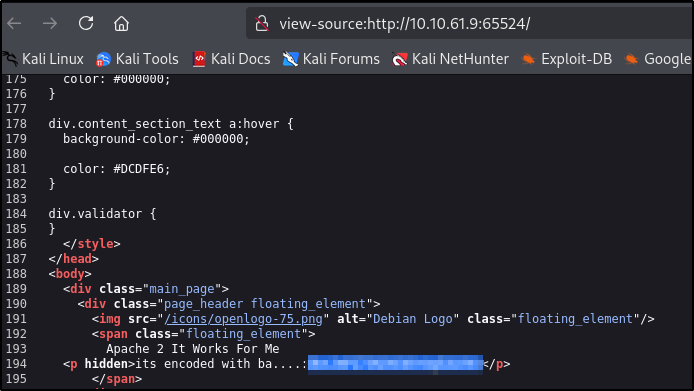Open the Exploit-DB bookmark
Screen dimensions: 694x391
(567, 59)
